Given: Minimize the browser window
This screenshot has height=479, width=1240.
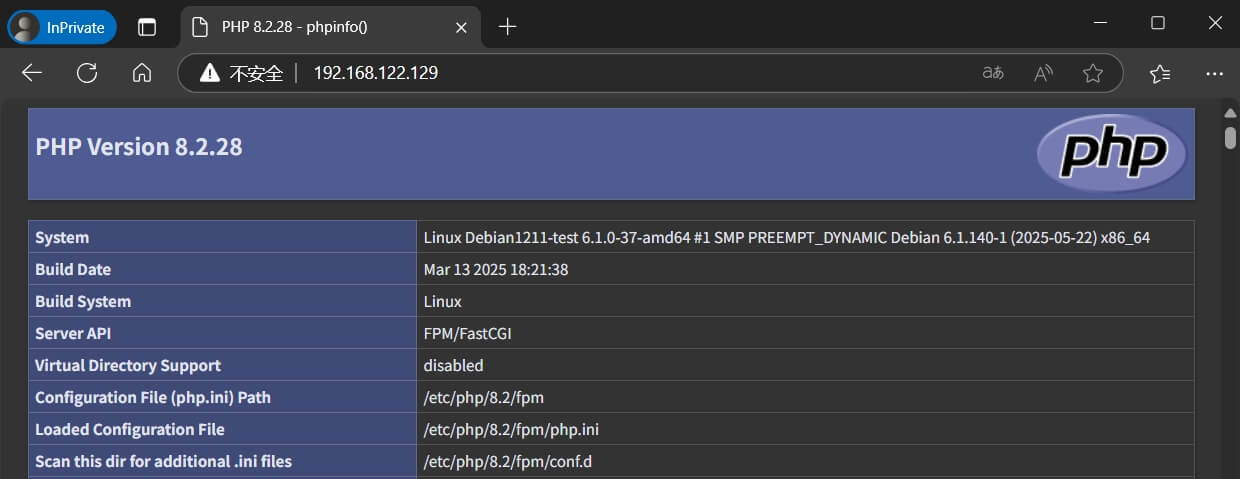Looking at the screenshot, I should click(1099, 22).
